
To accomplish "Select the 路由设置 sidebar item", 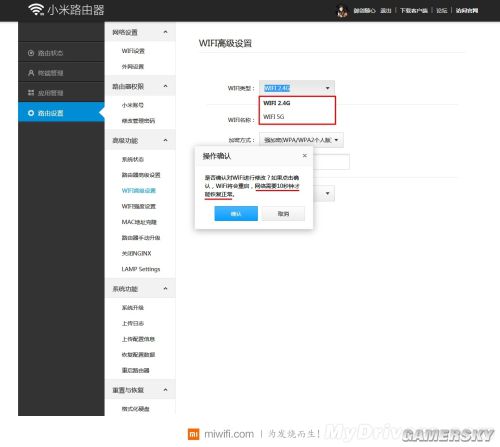I will [61, 113].
